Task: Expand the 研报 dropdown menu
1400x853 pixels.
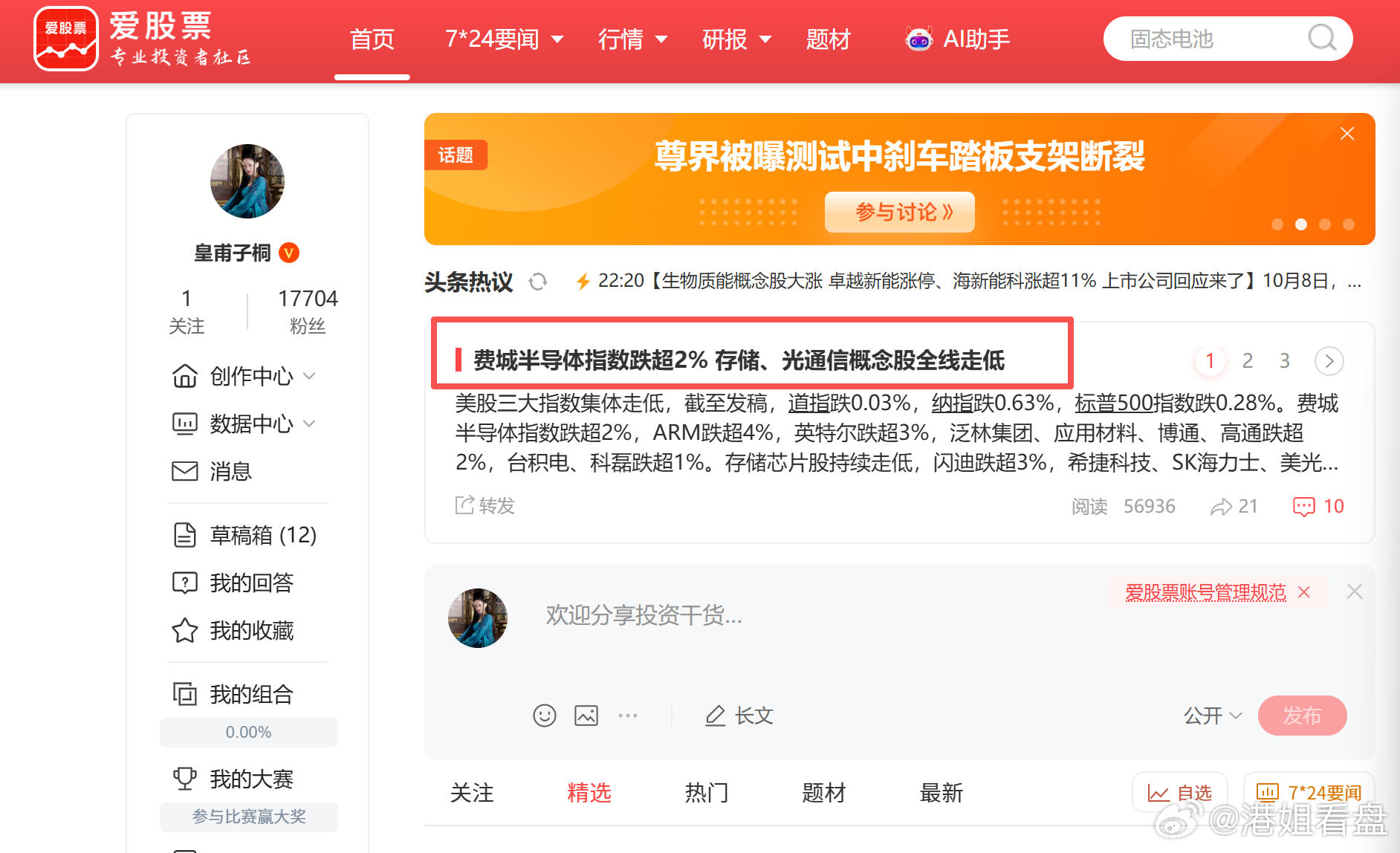Action: (765, 39)
